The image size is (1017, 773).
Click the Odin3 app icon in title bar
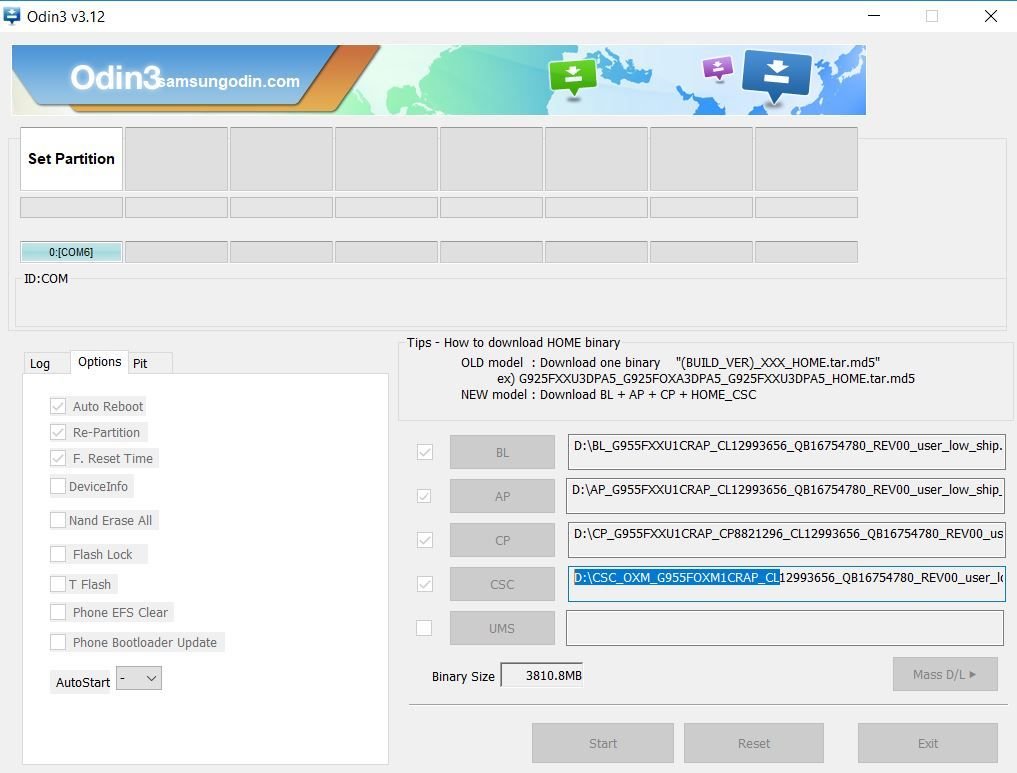click(x=11, y=16)
